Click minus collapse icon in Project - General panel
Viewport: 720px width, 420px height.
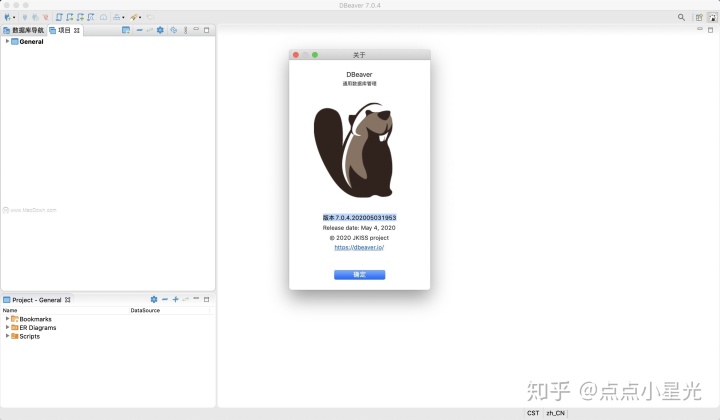165,299
